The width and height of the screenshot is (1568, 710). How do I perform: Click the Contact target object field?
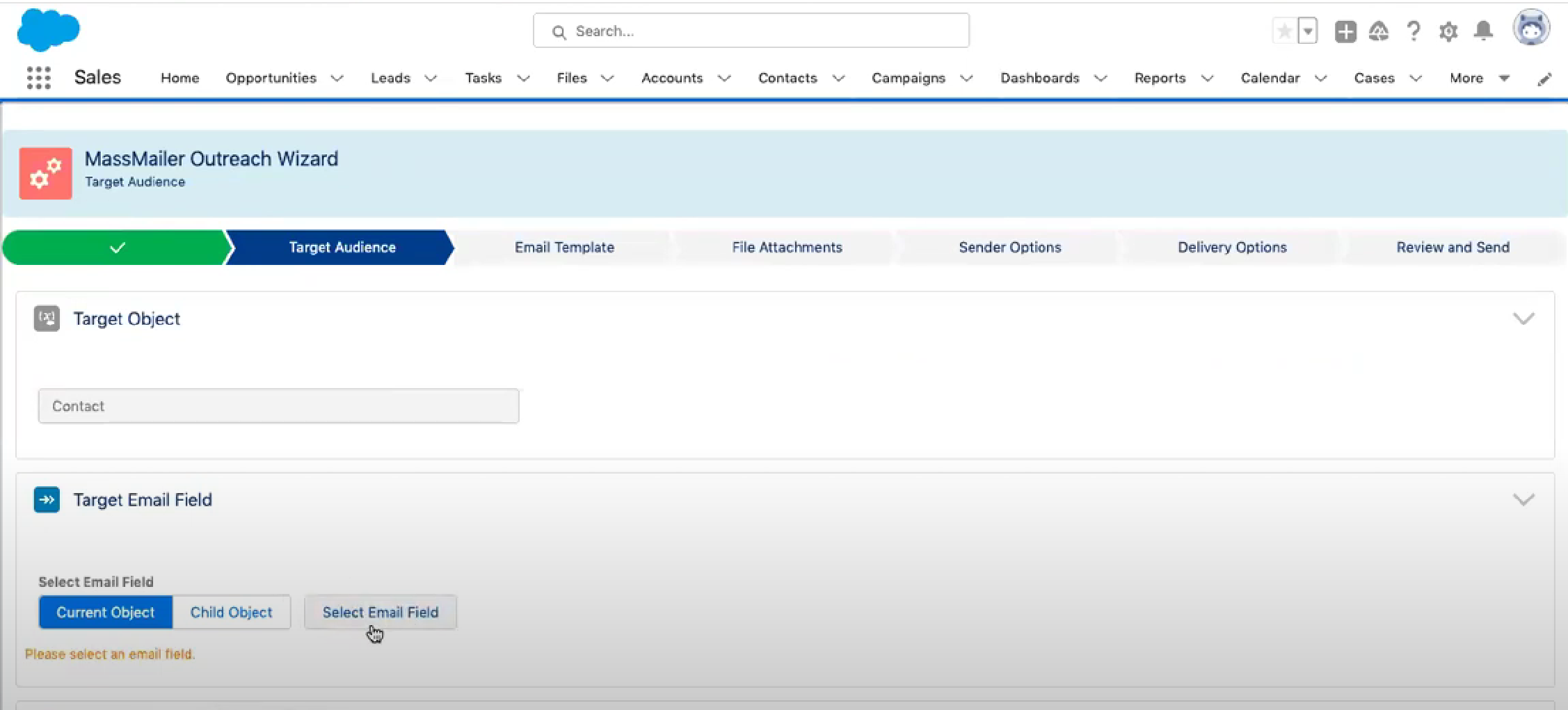click(x=278, y=406)
